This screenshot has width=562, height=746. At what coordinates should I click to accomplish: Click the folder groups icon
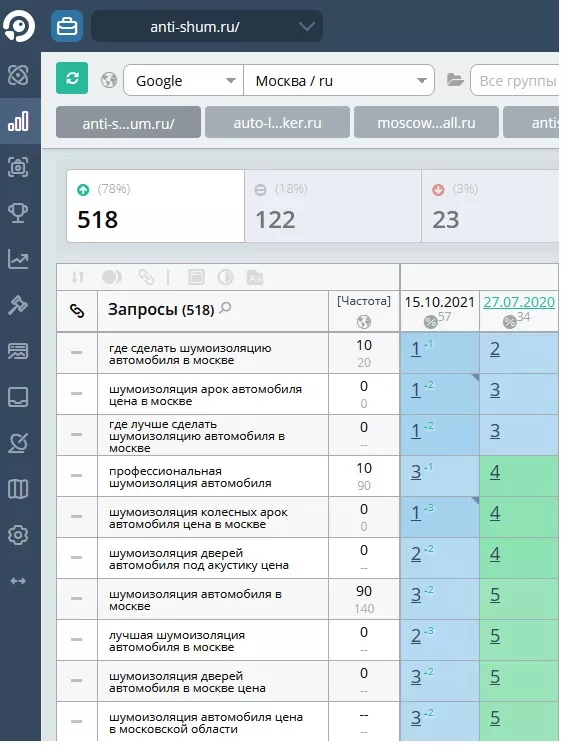click(x=455, y=80)
